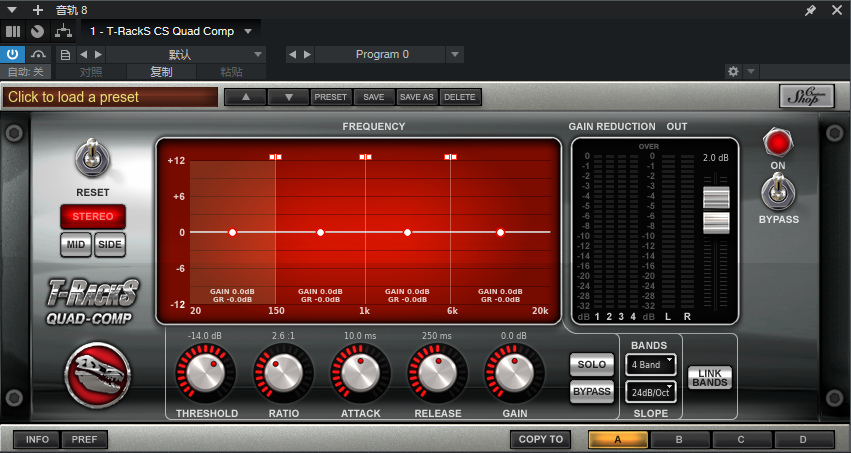Image resolution: width=851 pixels, height=453 pixels.
Task: Enable MID processing mode
Action: tap(75, 245)
